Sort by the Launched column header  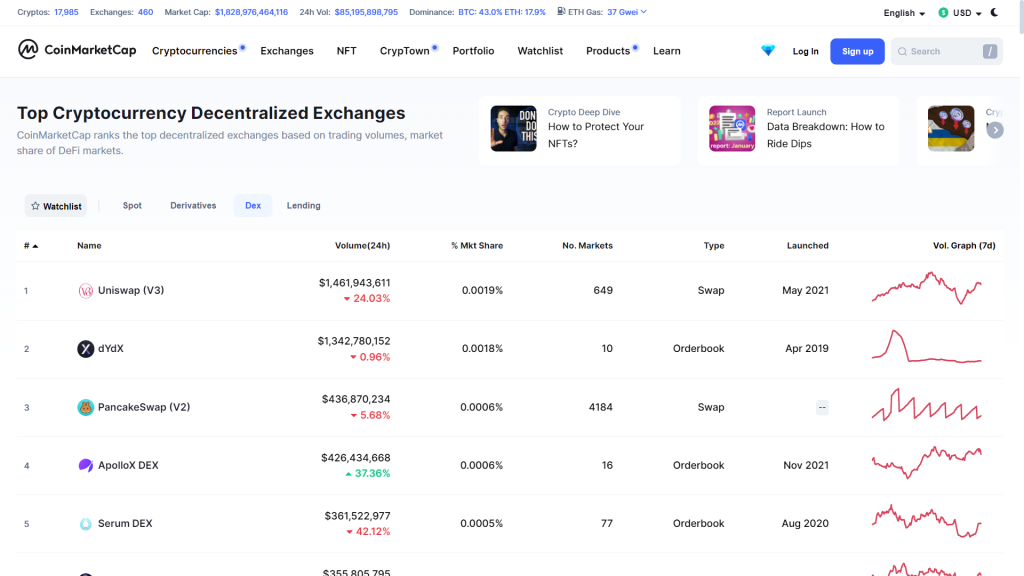807,246
